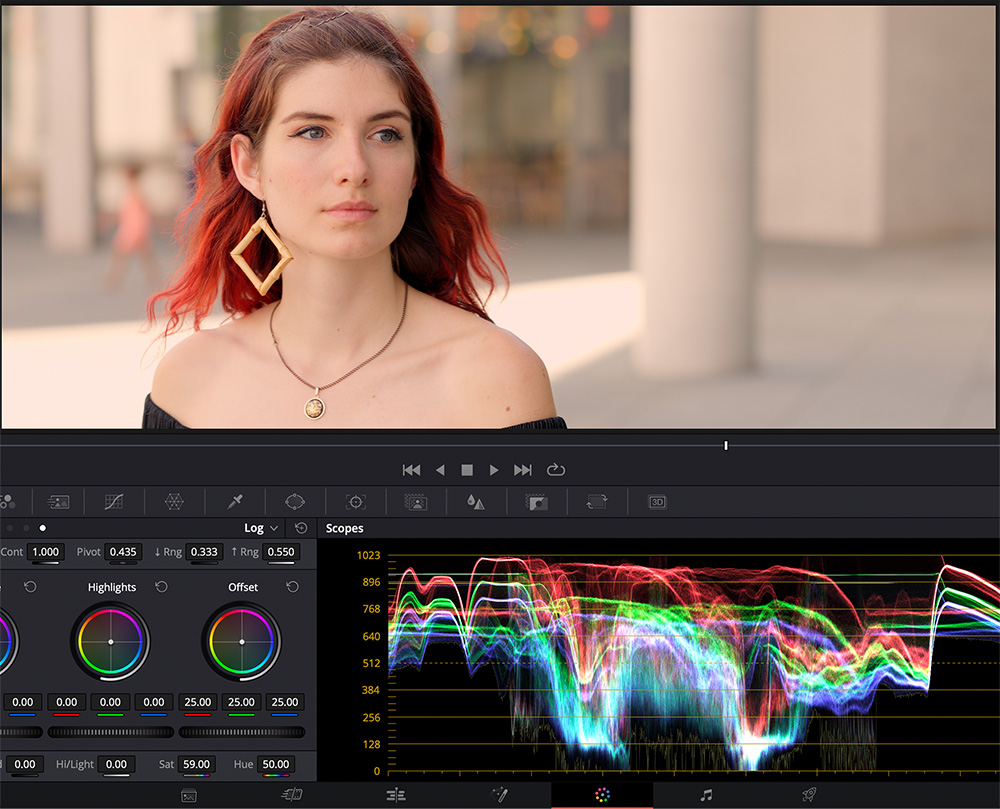Open the RGB mixer palette icon
The height and width of the screenshot is (809, 1000).
(8, 502)
